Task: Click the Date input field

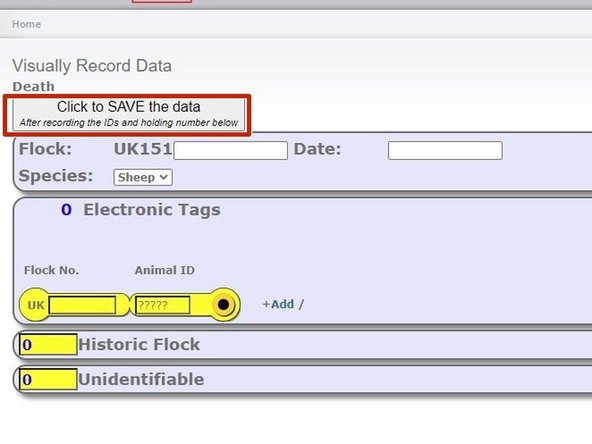Action: pos(445,150)
